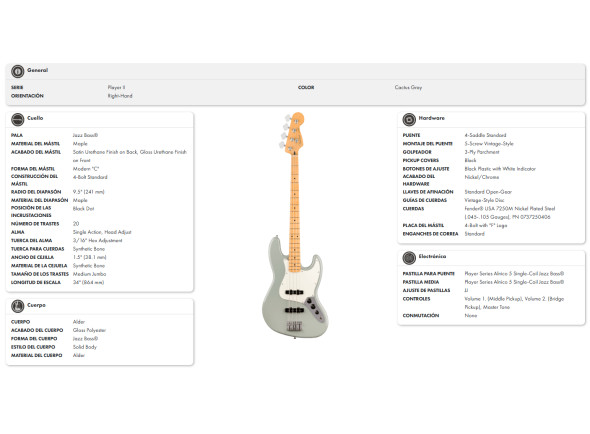This screenshot has width=590, height=434.
Task: Click the TUERCA PARA CUERDAS label
Action: [38, 249]
